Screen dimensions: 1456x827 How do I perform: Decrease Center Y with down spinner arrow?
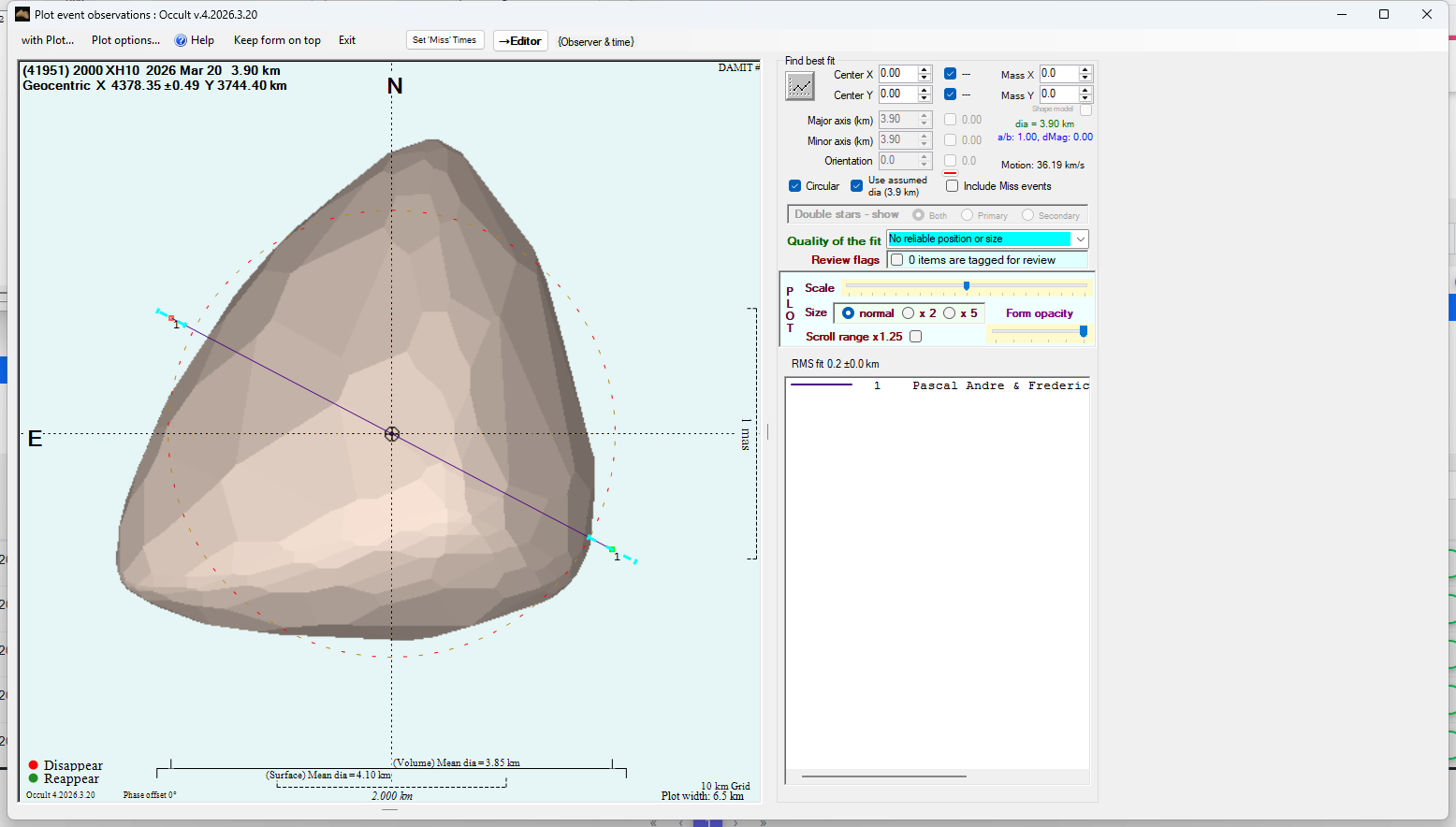925,98
